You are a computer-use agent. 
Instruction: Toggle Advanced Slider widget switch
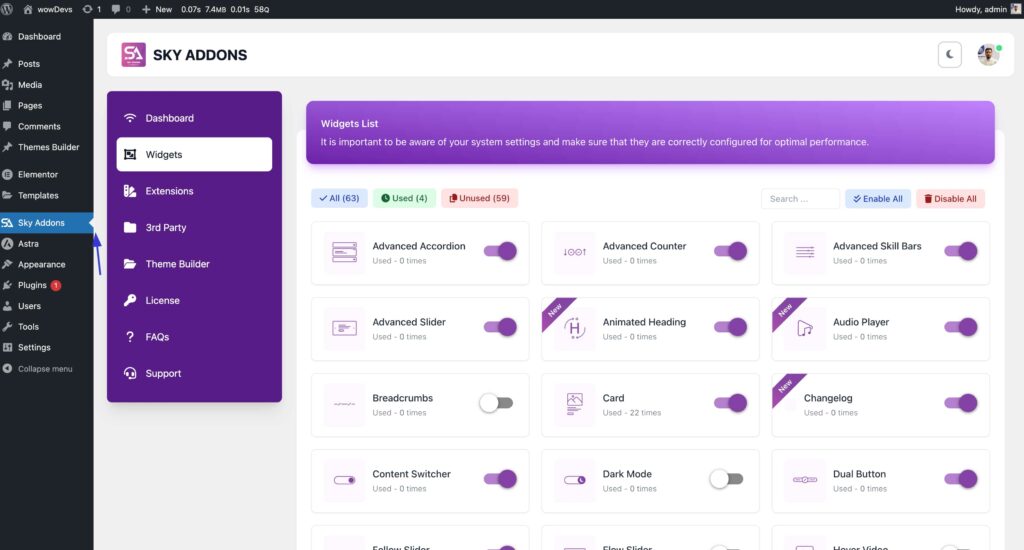(x=500, y=327)
